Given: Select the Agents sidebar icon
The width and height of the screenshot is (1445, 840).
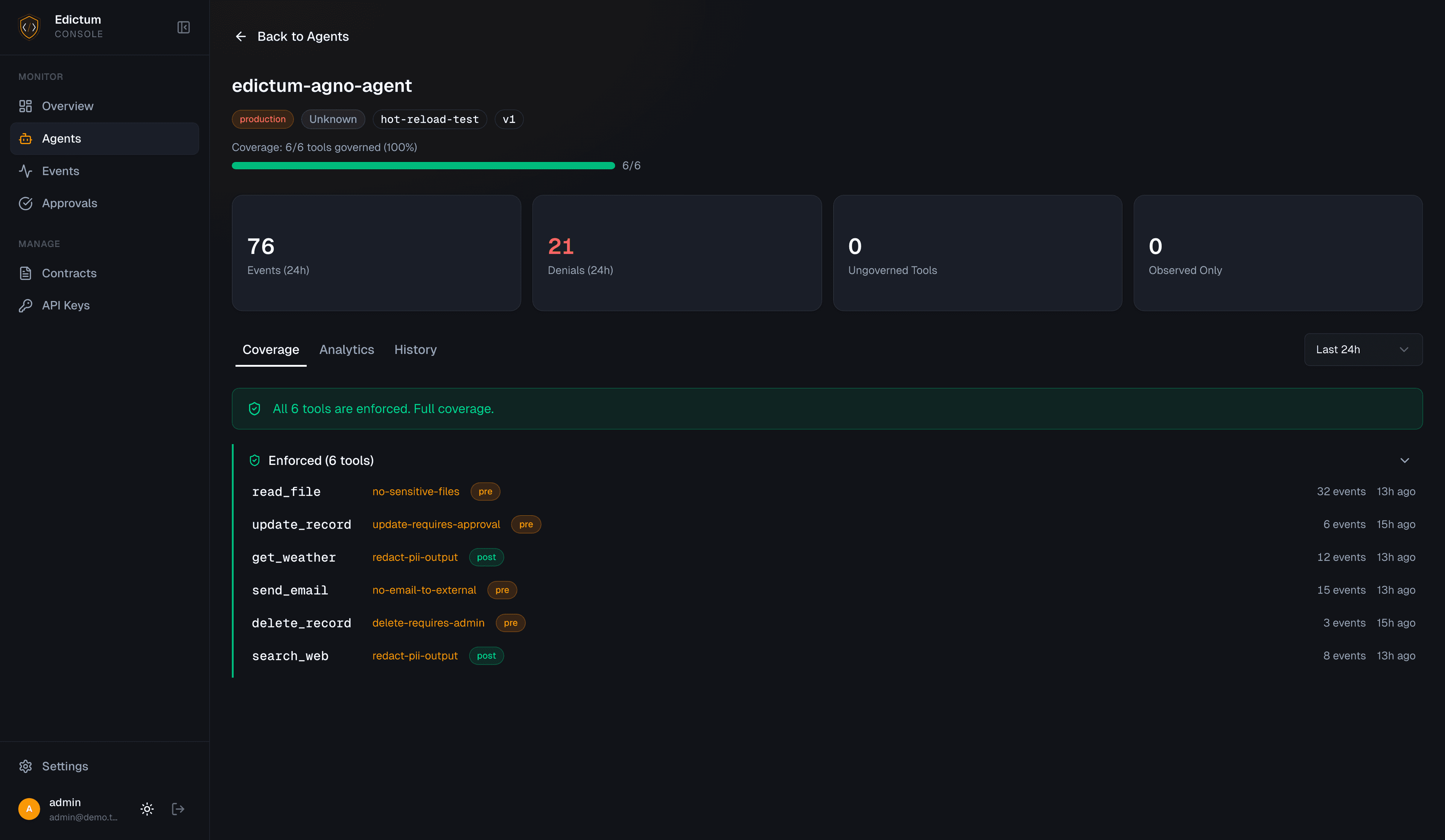Looking at the screenshot, I should point(26,138).
